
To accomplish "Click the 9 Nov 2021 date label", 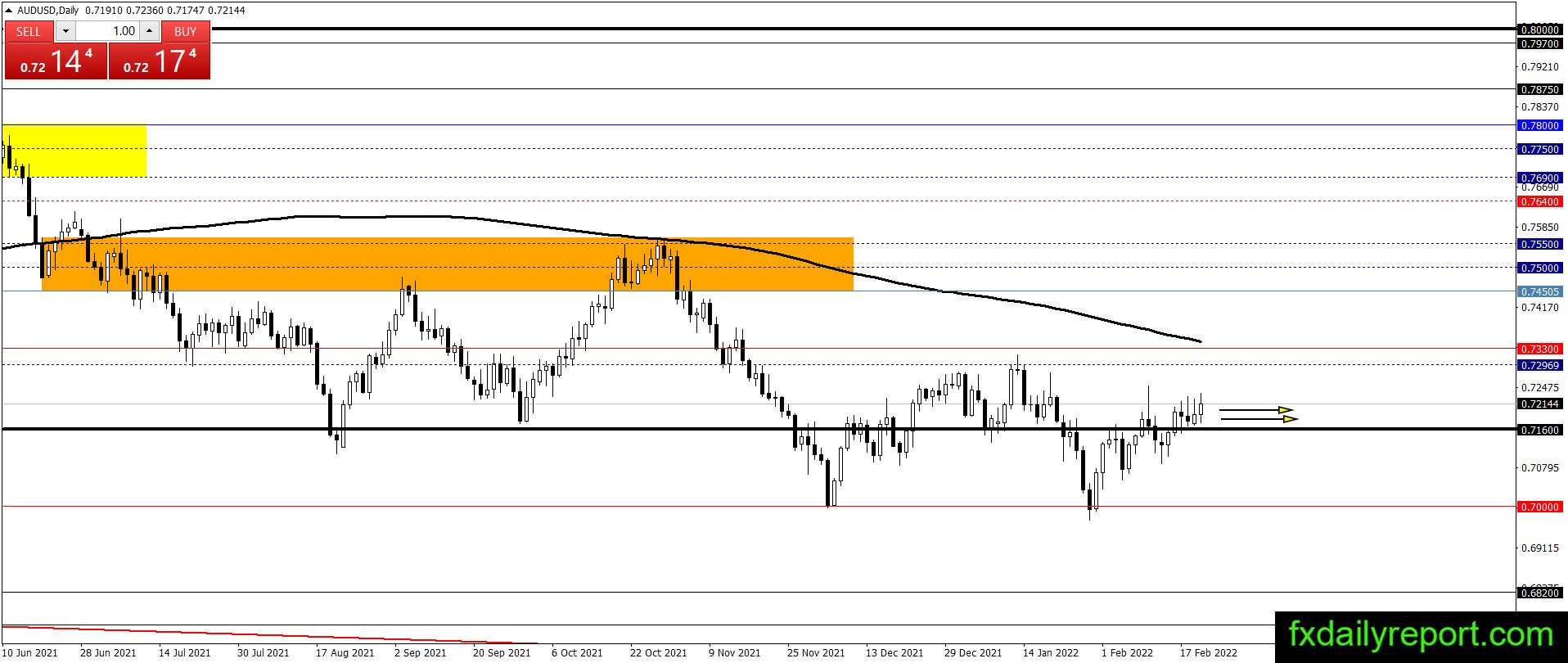I will tap(734, 653).
